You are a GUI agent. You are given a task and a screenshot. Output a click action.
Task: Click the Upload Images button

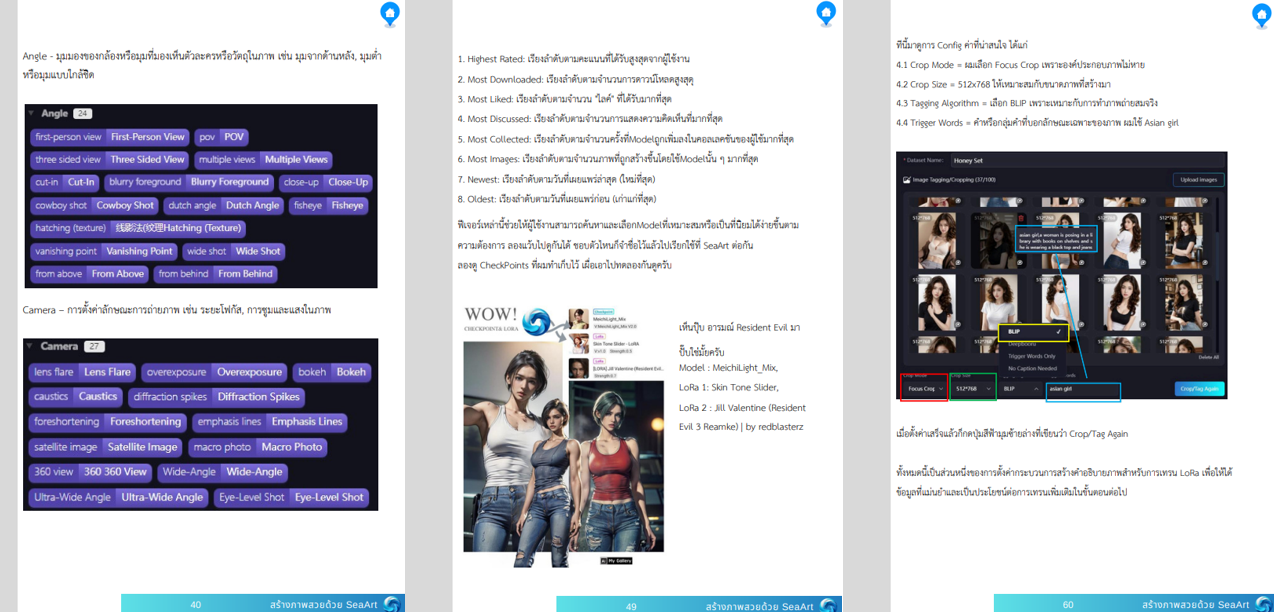(x=1198, y=180)
